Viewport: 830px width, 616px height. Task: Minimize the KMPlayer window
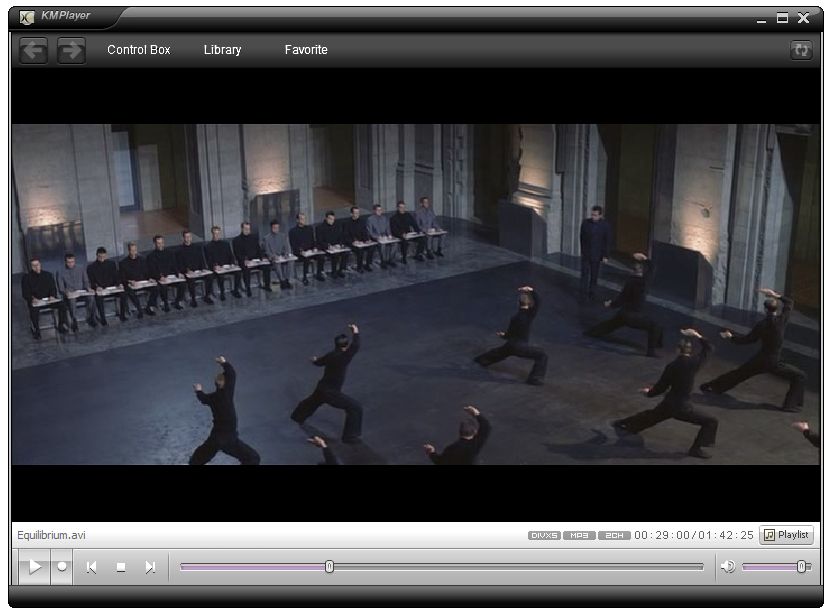point(761,19)
